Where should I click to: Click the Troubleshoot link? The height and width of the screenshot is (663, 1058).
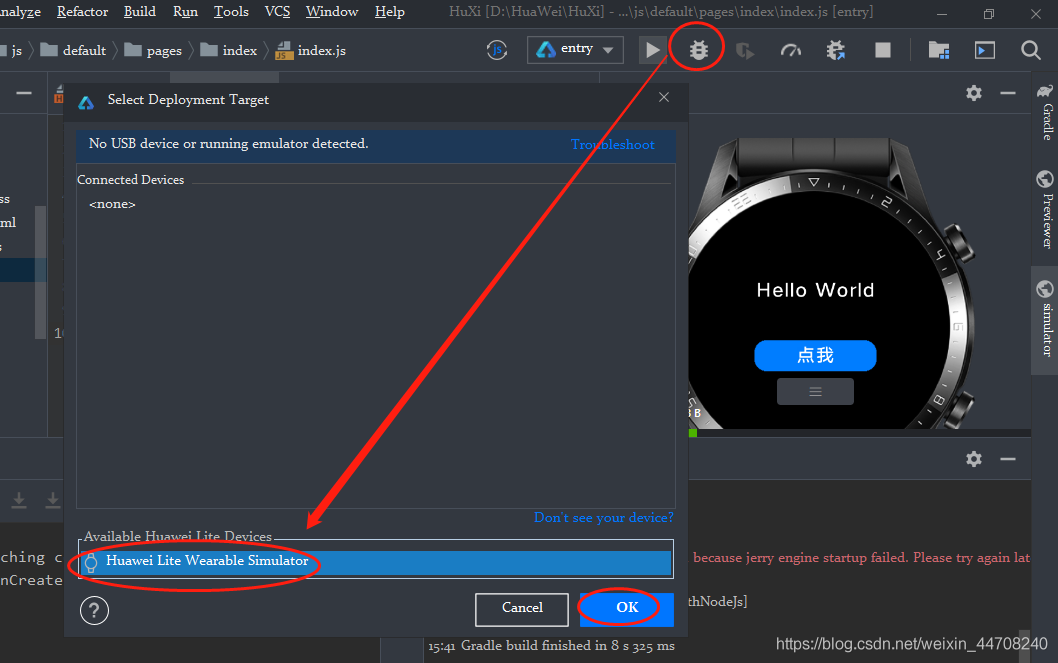click(x=613, y=144)
